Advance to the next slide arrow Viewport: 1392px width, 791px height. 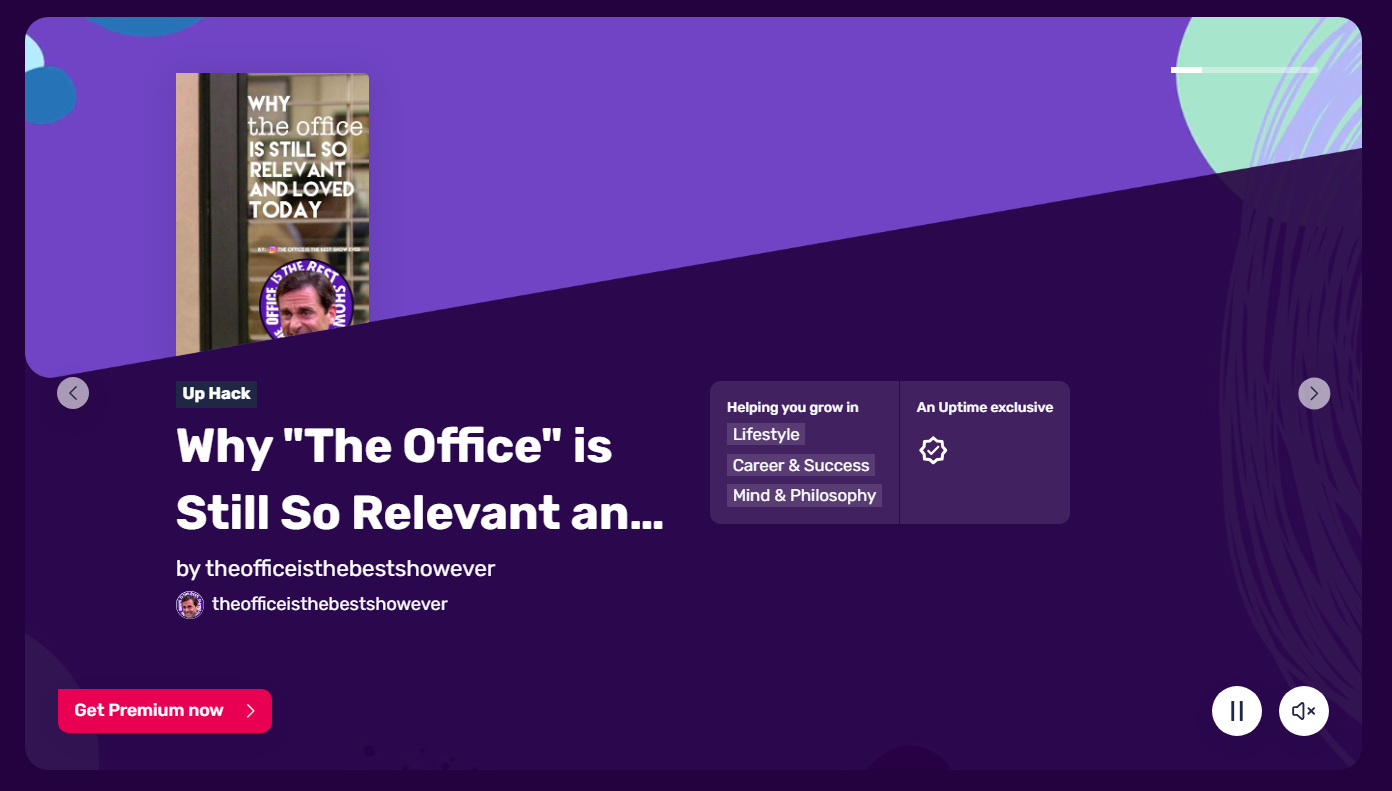click(x=1314, y=393)
